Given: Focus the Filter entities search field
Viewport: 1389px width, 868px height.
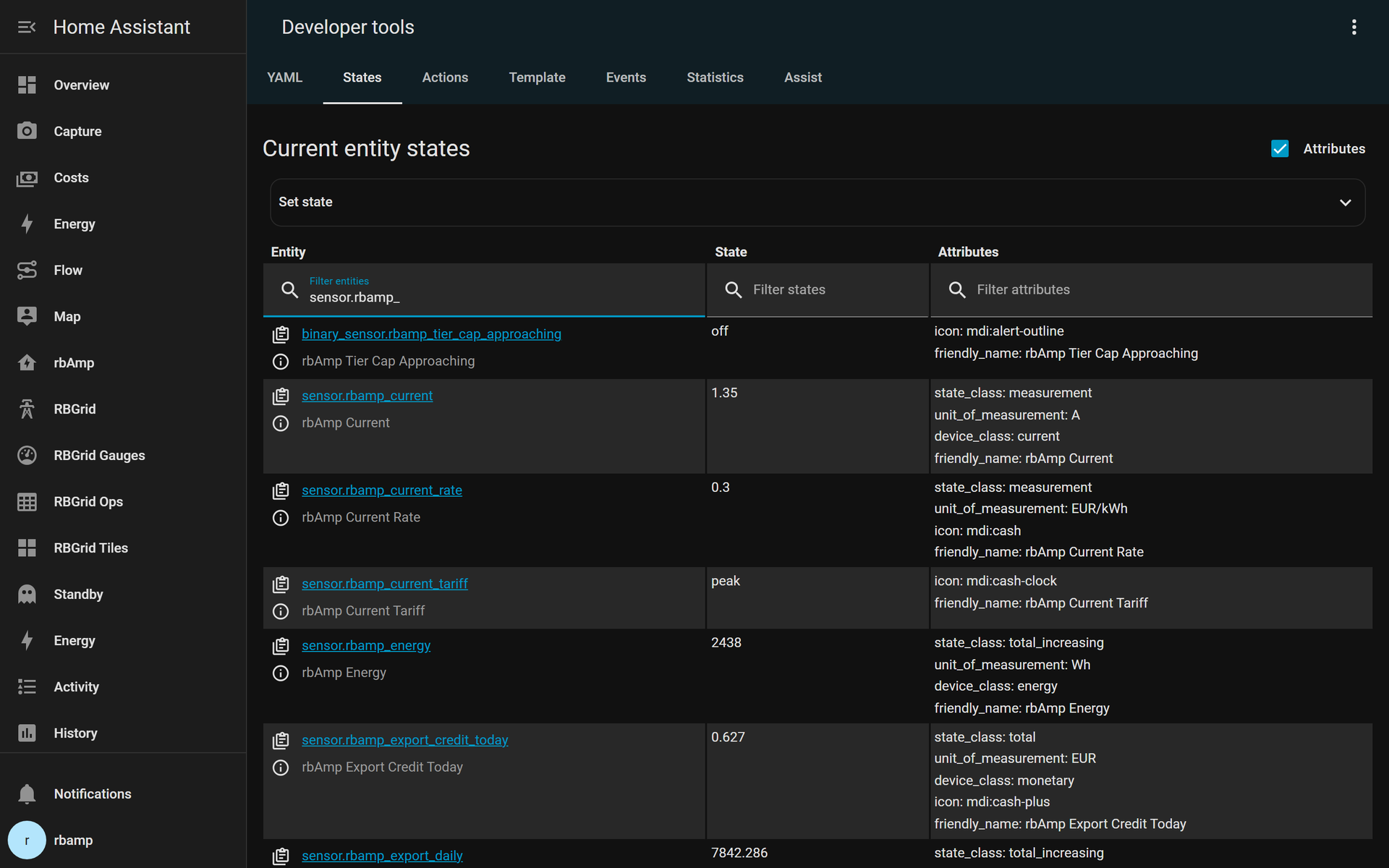Looking at the screenshot, I should click(484, 290).
